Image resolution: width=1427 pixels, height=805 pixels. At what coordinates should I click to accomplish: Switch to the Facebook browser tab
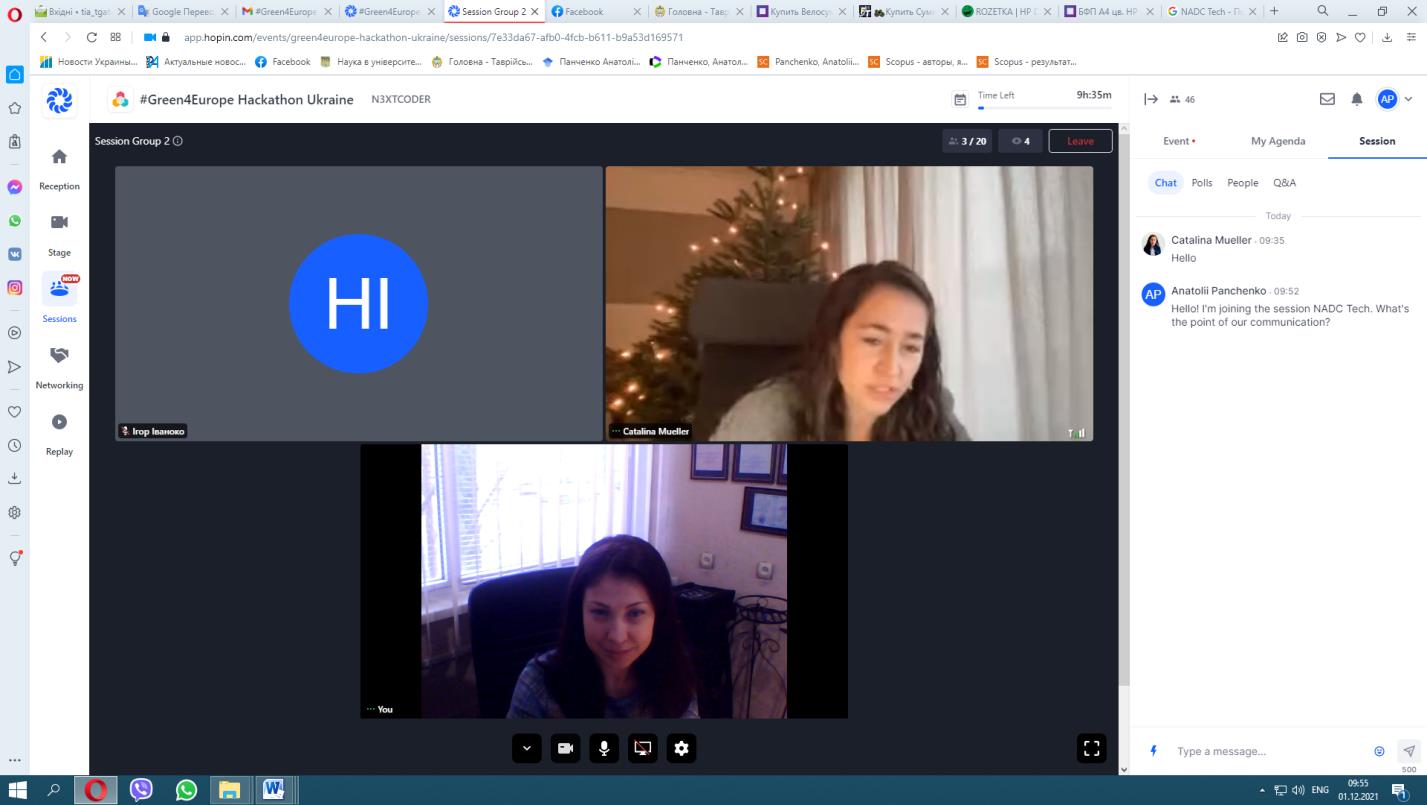pyautogui.click(x=594, y=12)
